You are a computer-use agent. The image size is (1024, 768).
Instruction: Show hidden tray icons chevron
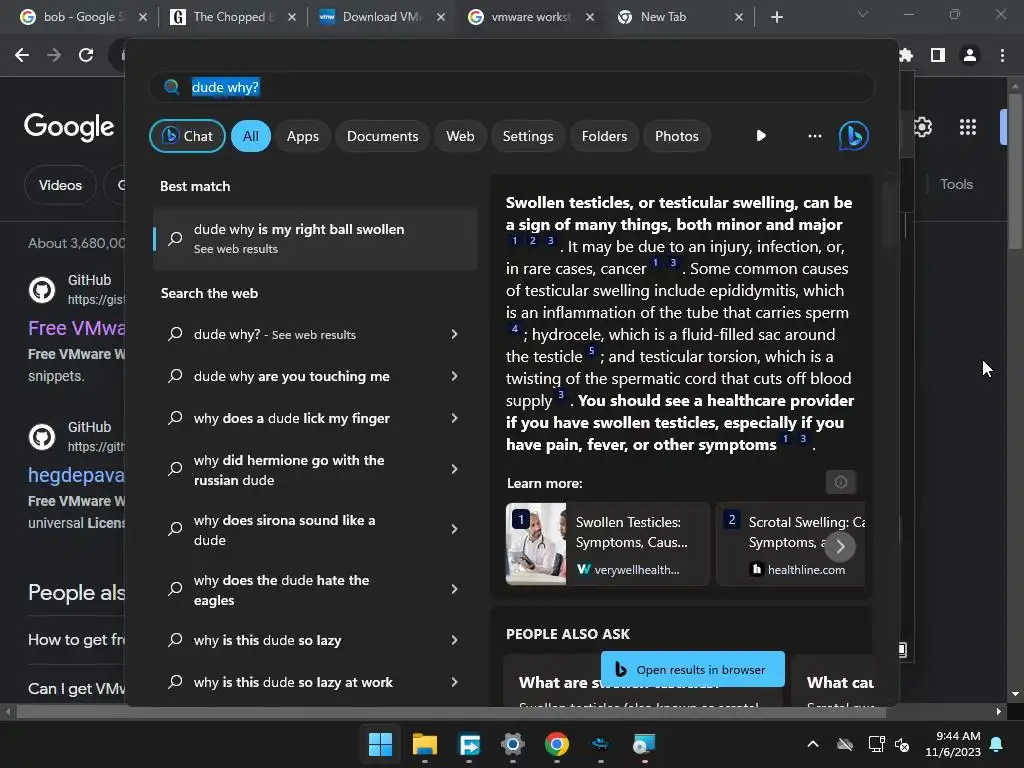813,744
